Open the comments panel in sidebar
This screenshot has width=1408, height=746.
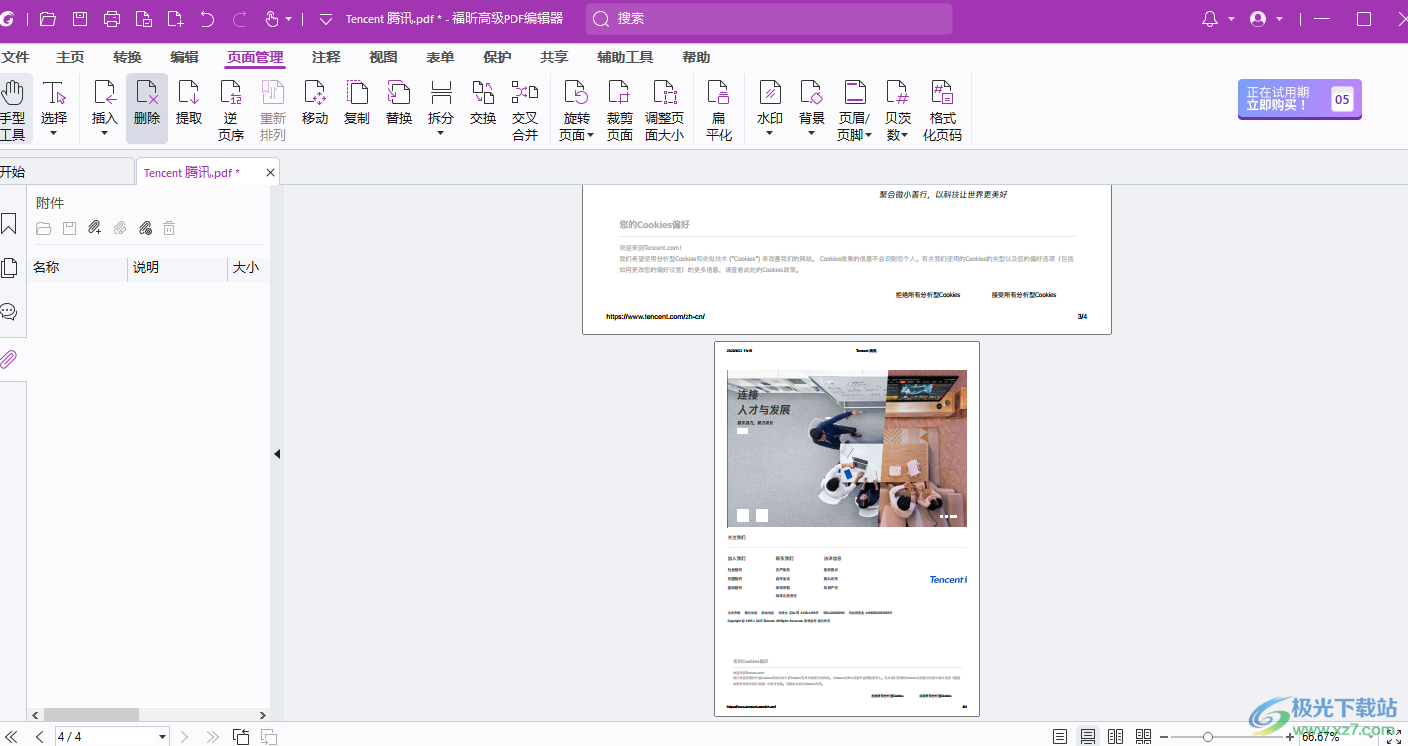coord(9,312)
